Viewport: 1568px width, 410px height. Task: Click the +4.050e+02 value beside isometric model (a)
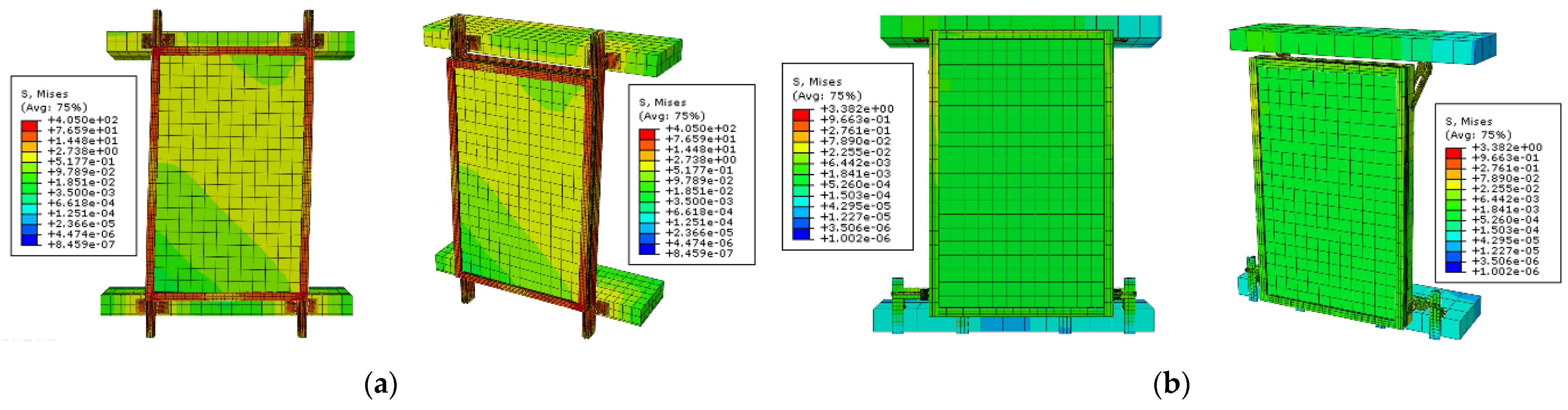tap(701, 128)
